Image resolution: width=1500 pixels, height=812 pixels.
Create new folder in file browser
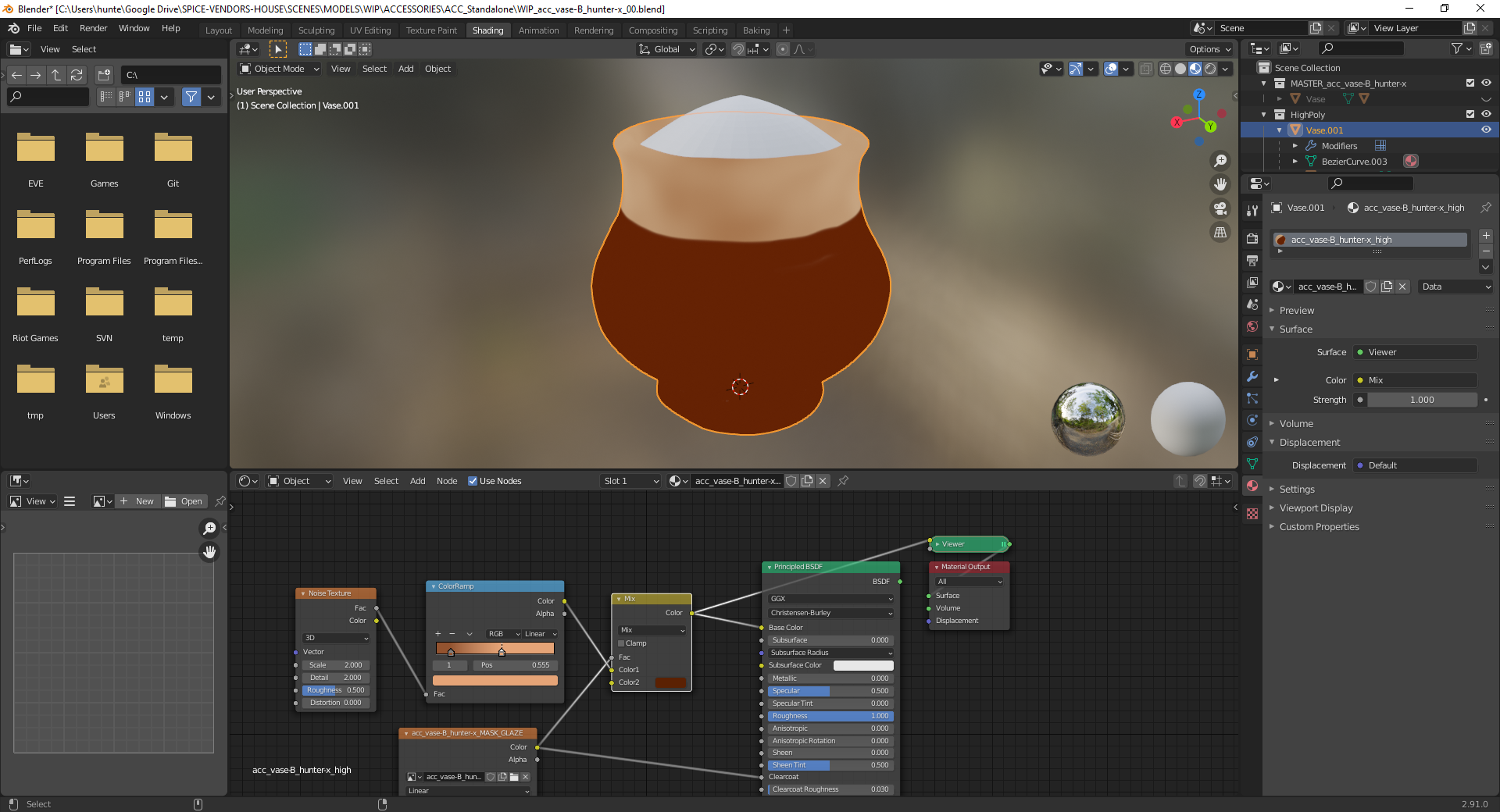(104, 75)
